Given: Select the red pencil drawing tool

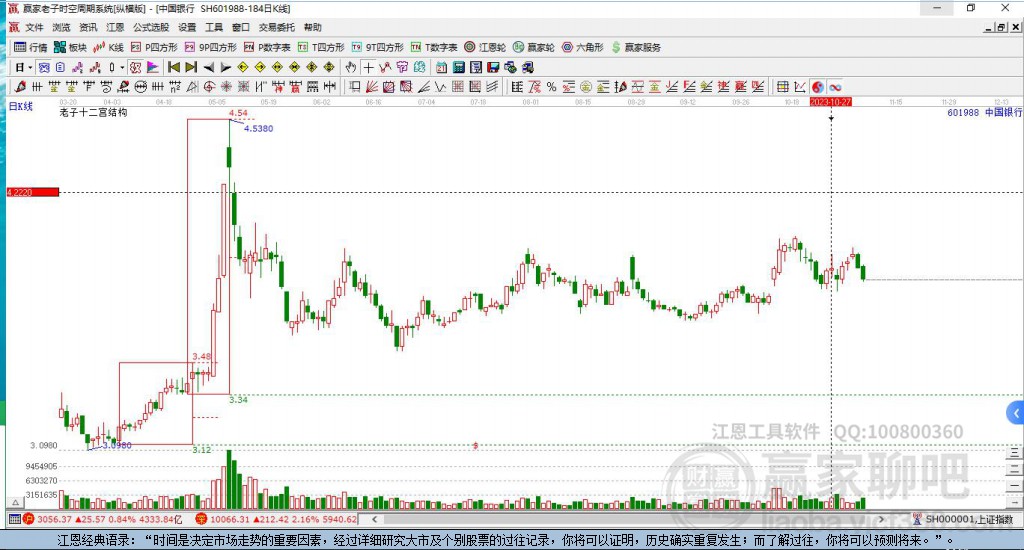Looking at the screenshot, I should (x=20, y=87).
